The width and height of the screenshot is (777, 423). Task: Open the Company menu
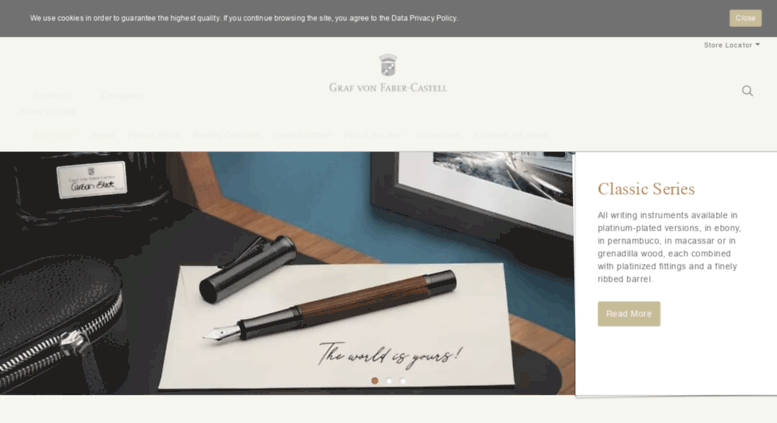(x=122, y=95)
